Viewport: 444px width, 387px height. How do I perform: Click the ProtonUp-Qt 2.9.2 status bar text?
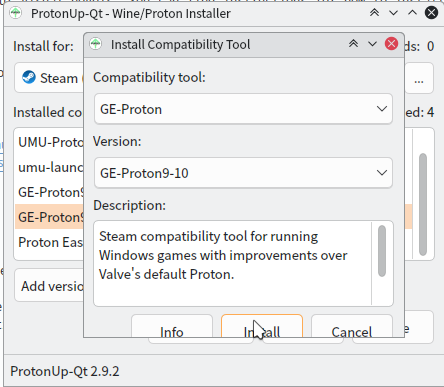pyautogui.click(x=65, y=371)
